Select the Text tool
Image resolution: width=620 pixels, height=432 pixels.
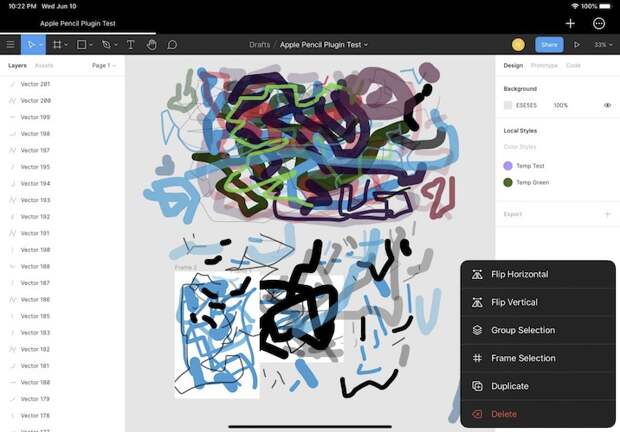[130, 45]
